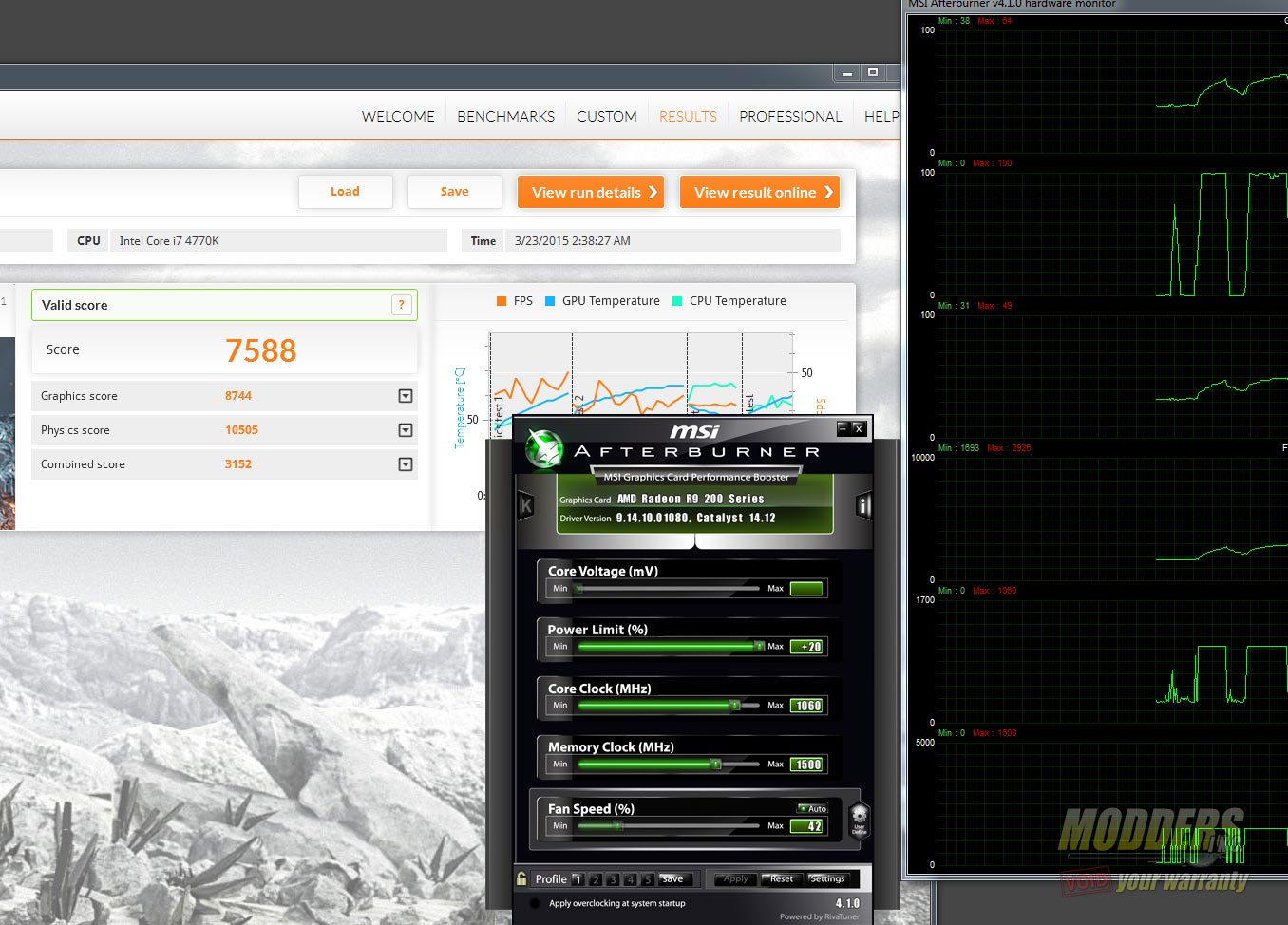The height and width of the screenshot is (925, 1288).
Task: Click the Core Clock slider handle
Action: pyautogui.click(x=734, y=706)
